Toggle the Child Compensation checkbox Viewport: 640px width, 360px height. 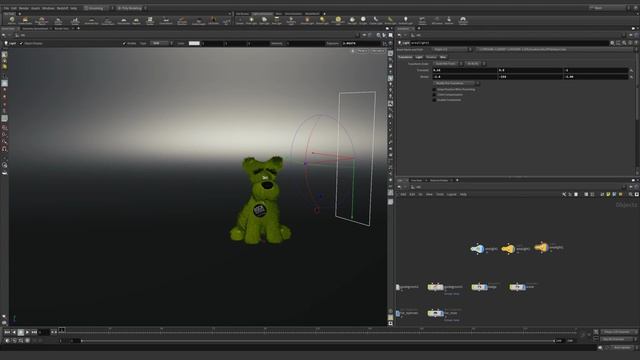[x=434, y=95]
